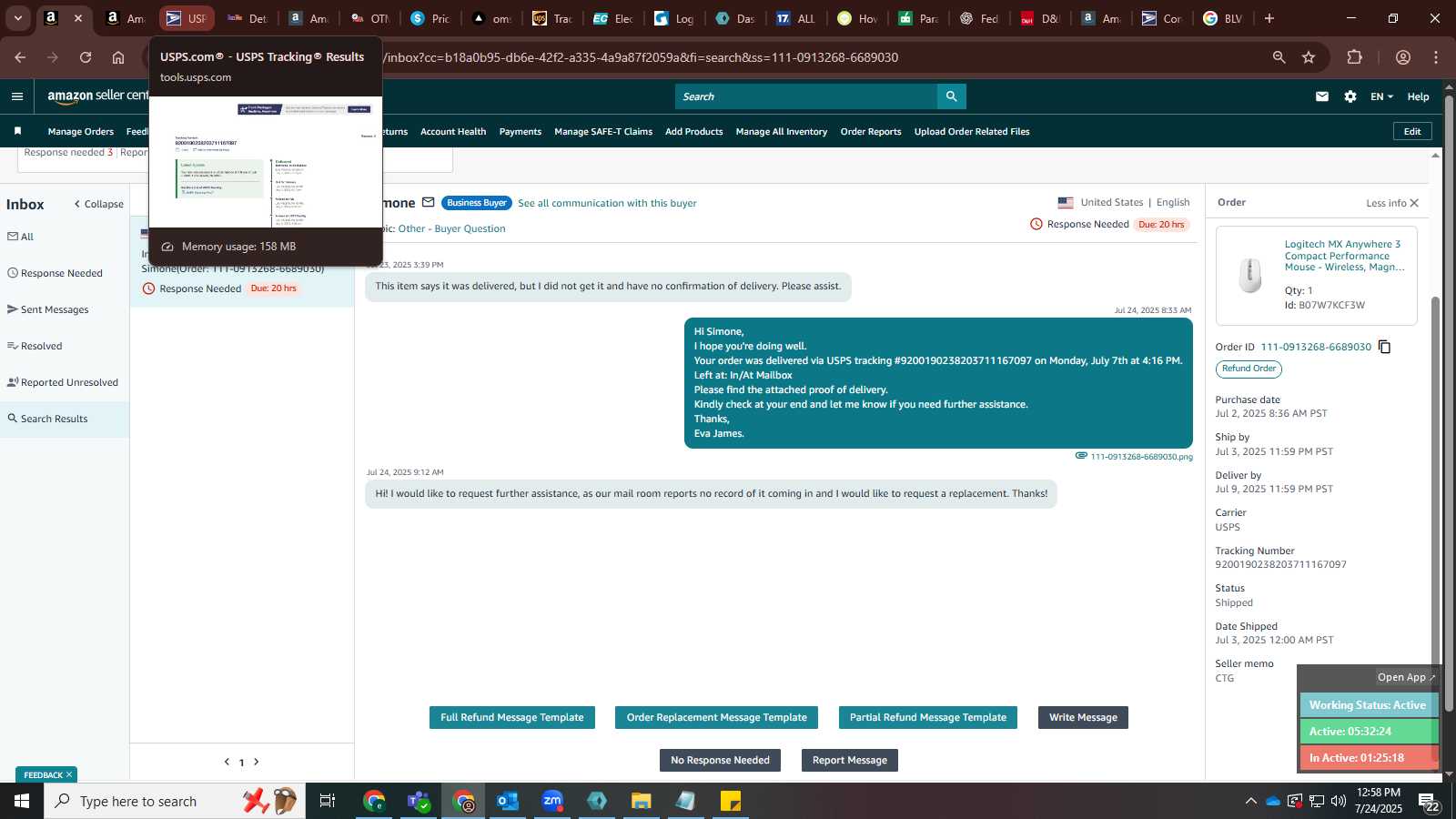
Task: Click the Seller Central search field
Action: pyautogui.click(x=805, y=96)
